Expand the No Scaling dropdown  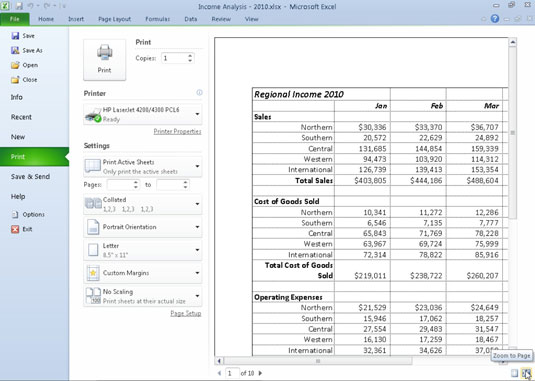click(x=197, y=296)
